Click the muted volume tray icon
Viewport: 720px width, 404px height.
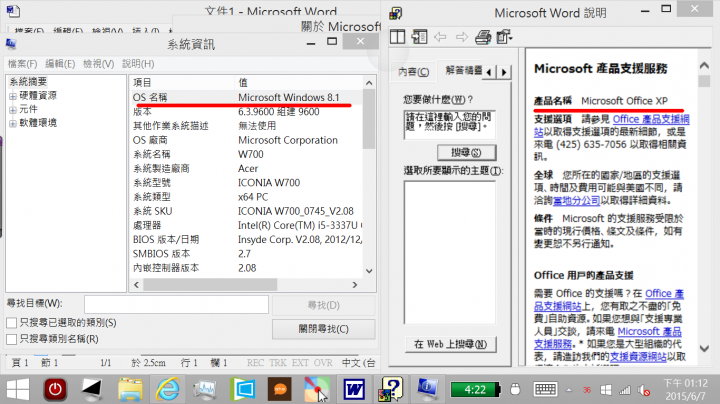pyautogui.click(x=644, y=390)
